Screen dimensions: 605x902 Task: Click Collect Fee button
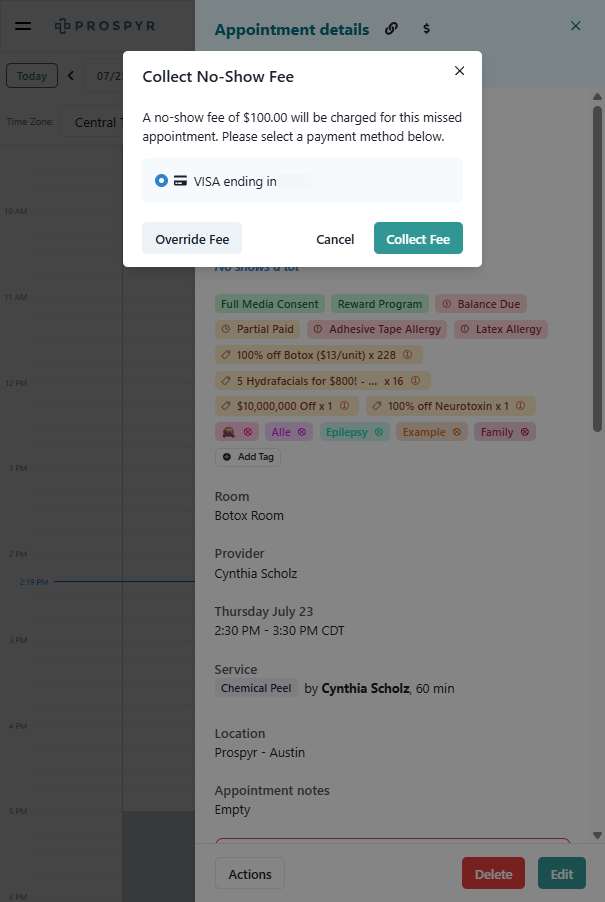click(418, 239)
